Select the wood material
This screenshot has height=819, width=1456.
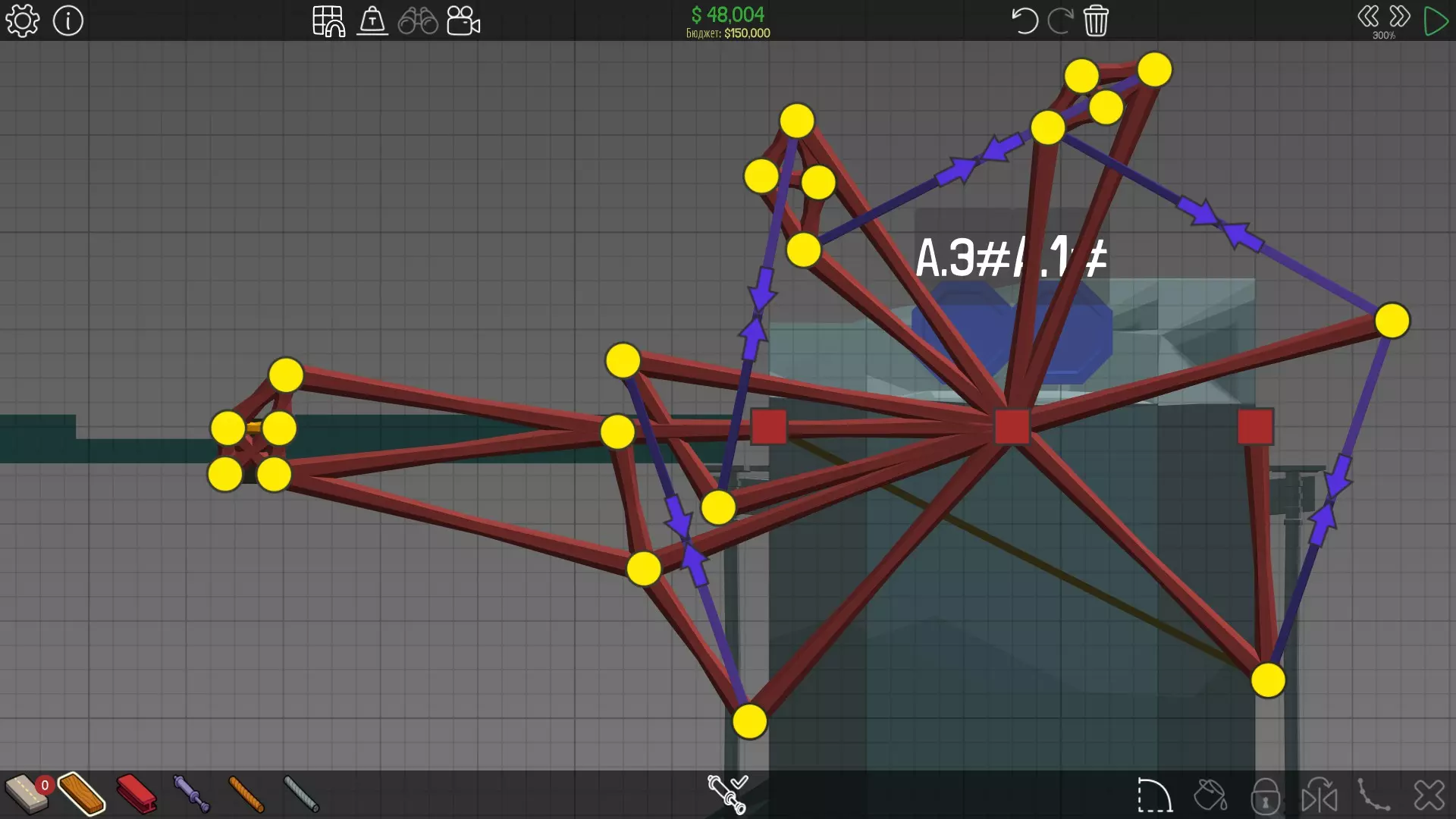[81, 794]
